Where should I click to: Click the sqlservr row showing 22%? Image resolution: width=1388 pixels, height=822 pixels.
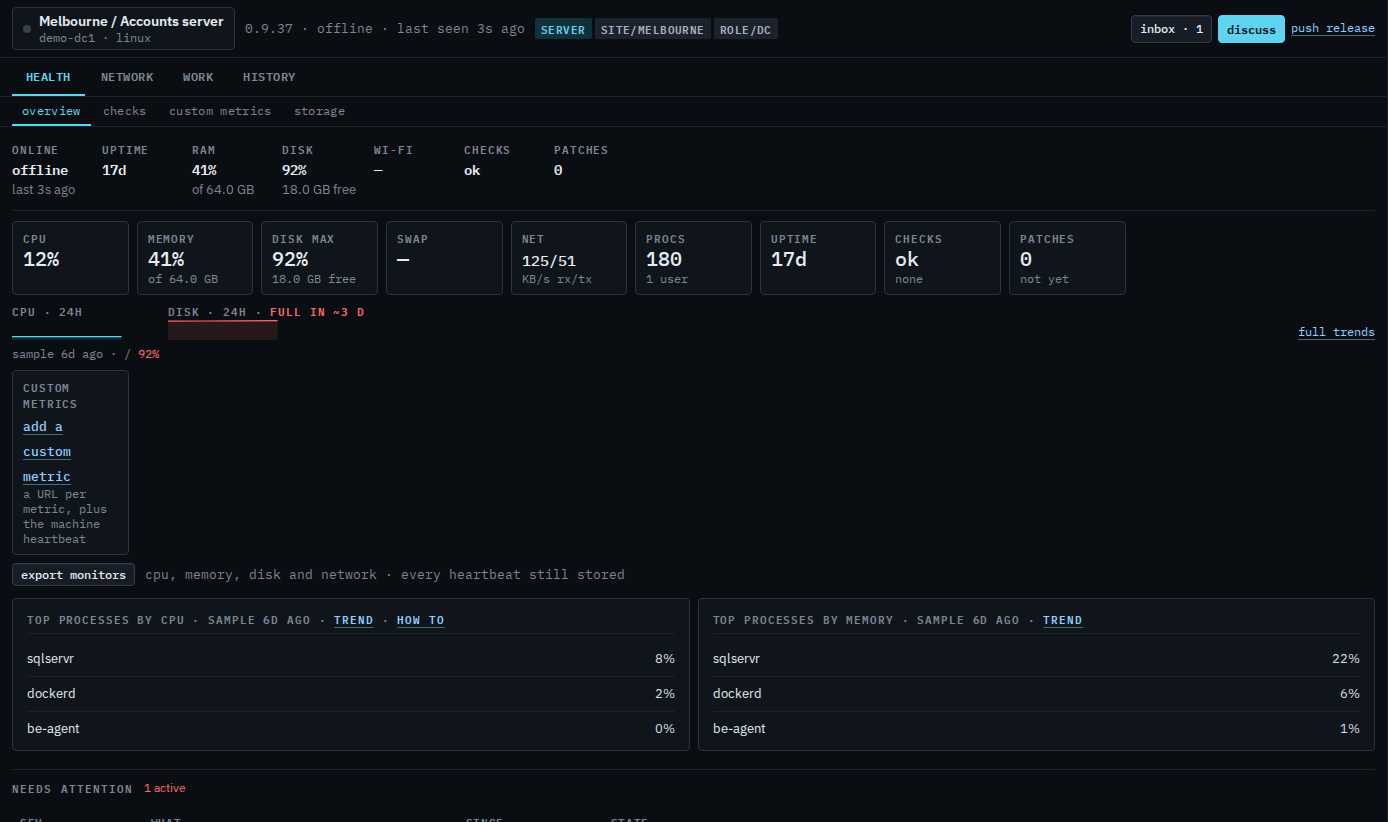point(1036,659)
